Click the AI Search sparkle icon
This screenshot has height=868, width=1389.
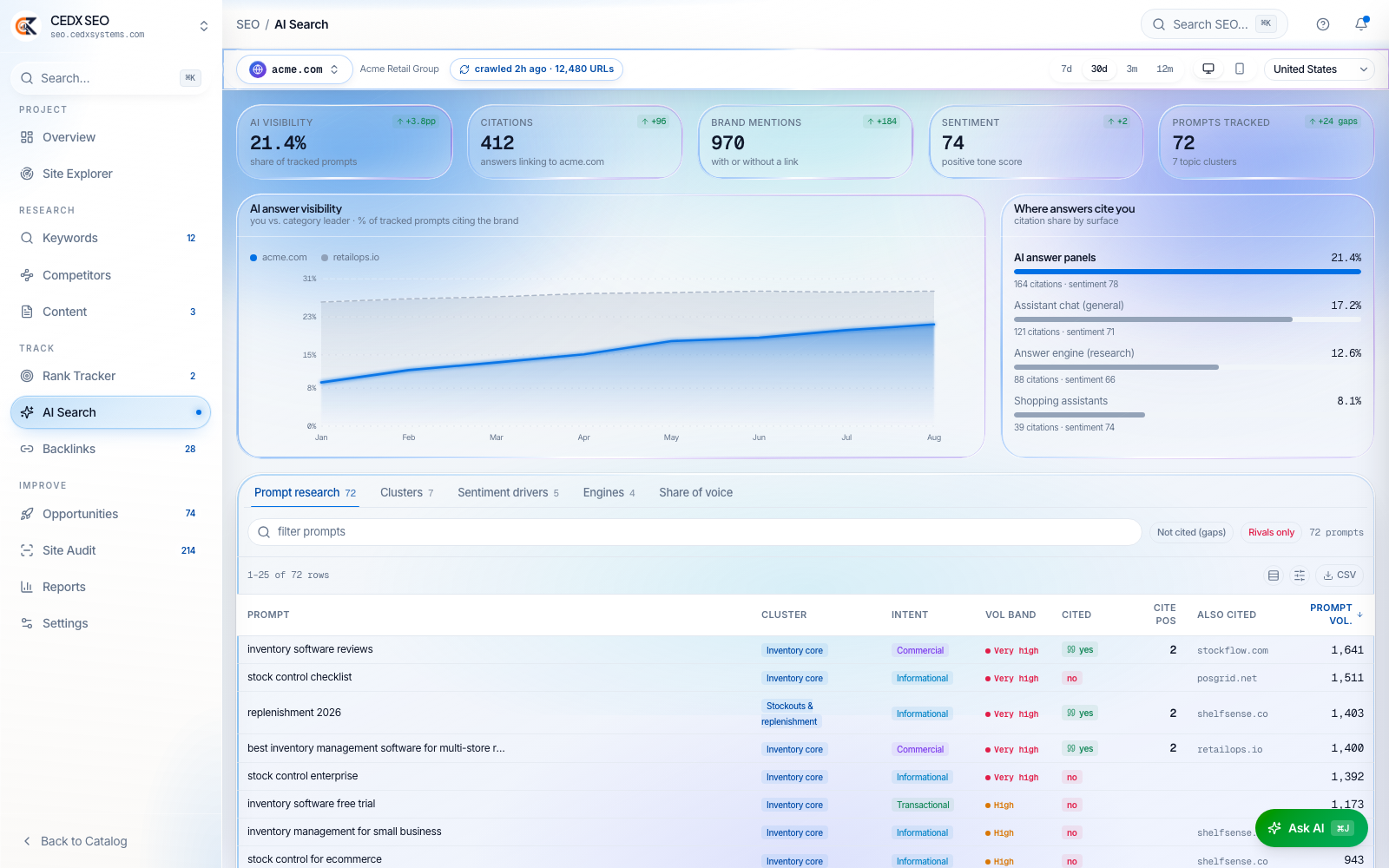(27, 412)
